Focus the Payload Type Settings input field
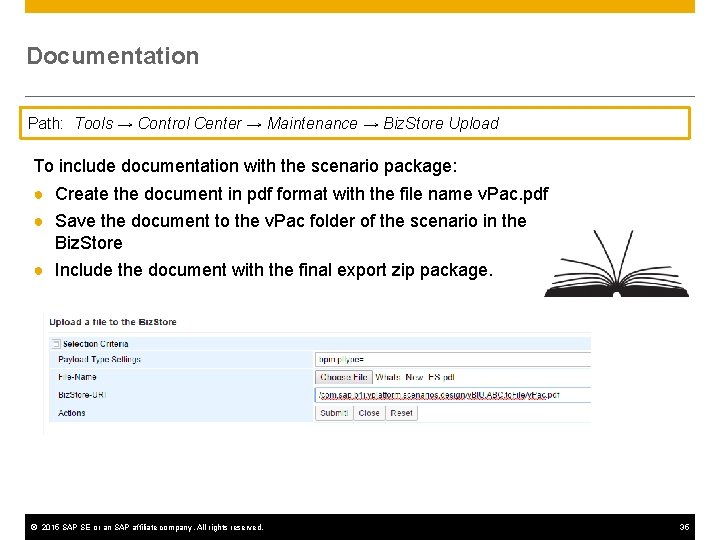 [453, 360]
